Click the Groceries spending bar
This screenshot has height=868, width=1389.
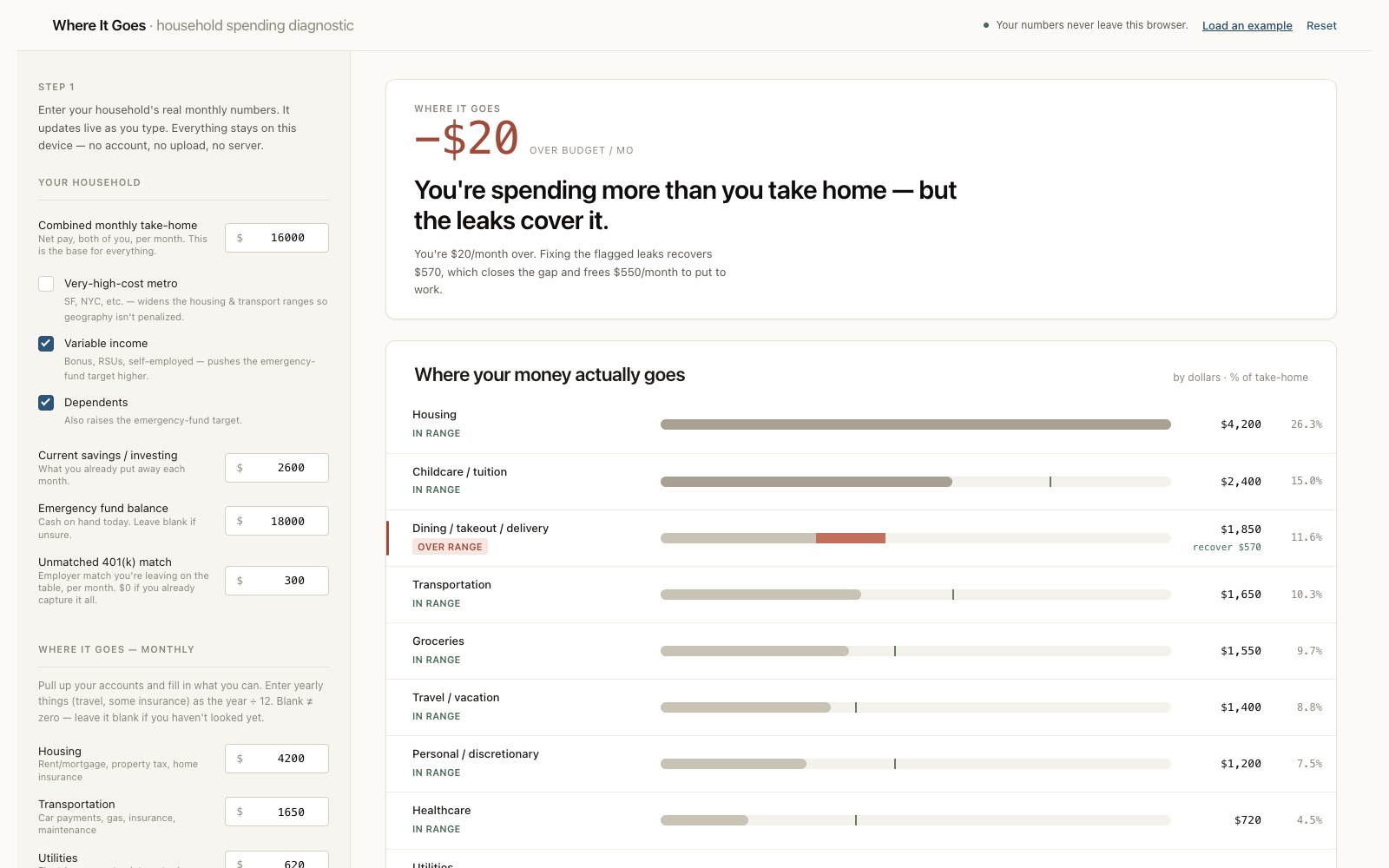click(x=916, y=651)
